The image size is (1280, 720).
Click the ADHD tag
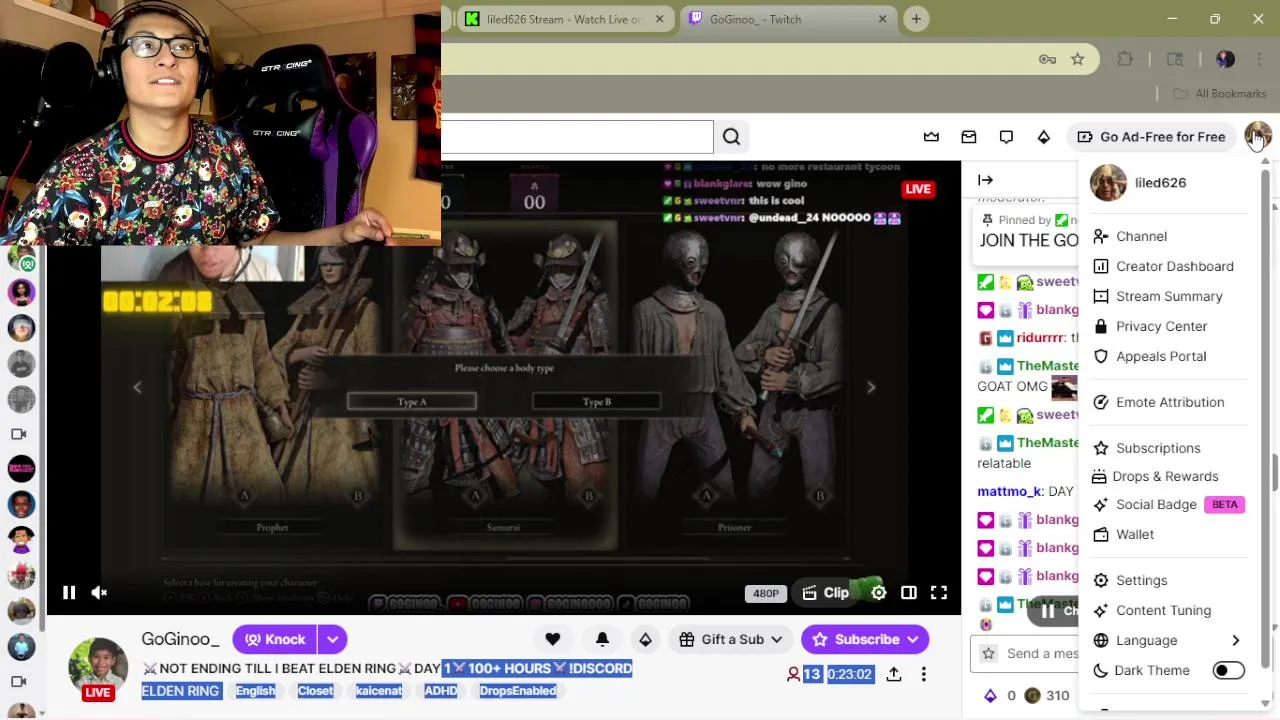coord(440,691)
